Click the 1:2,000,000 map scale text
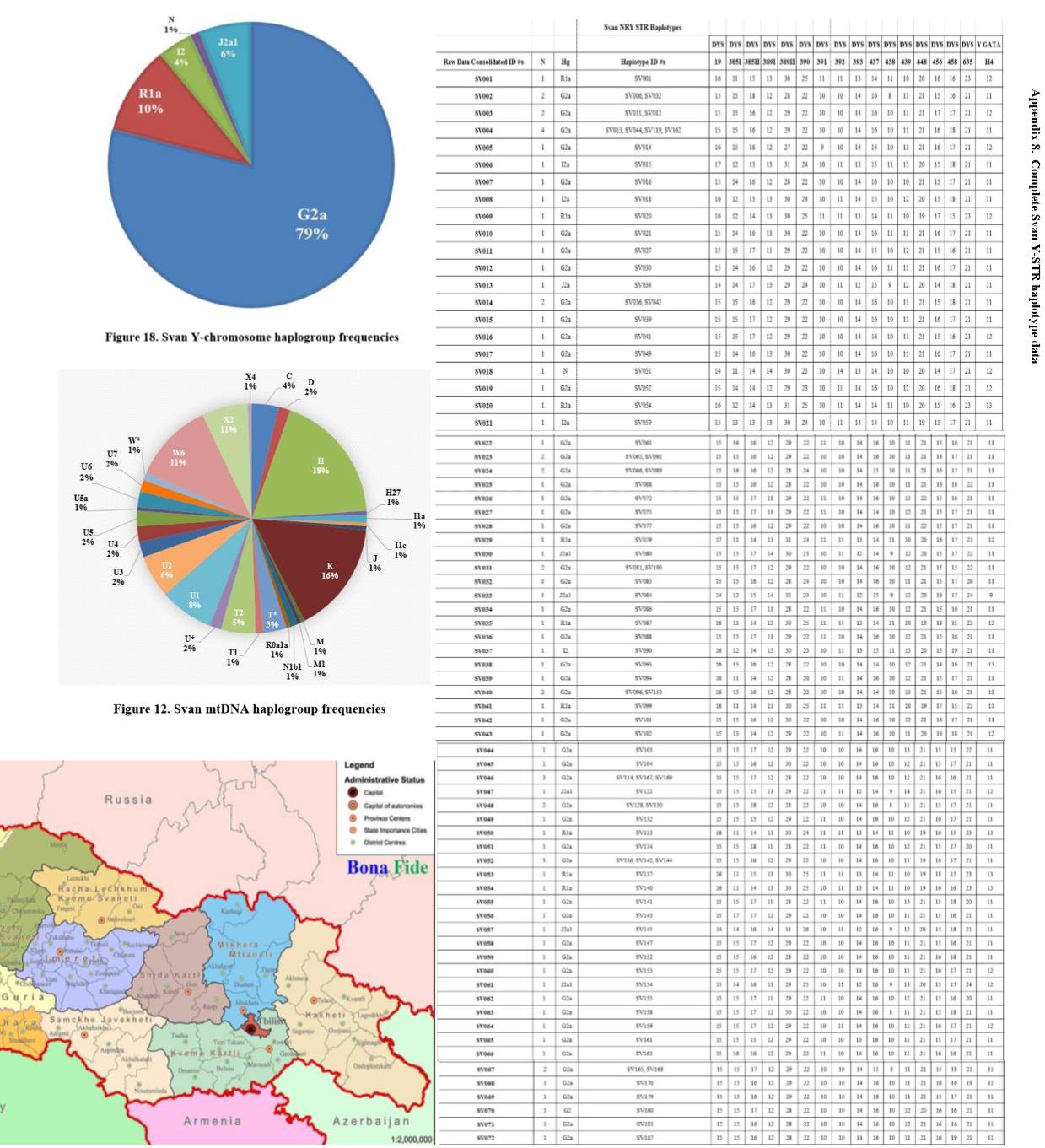 [411, 1140]
